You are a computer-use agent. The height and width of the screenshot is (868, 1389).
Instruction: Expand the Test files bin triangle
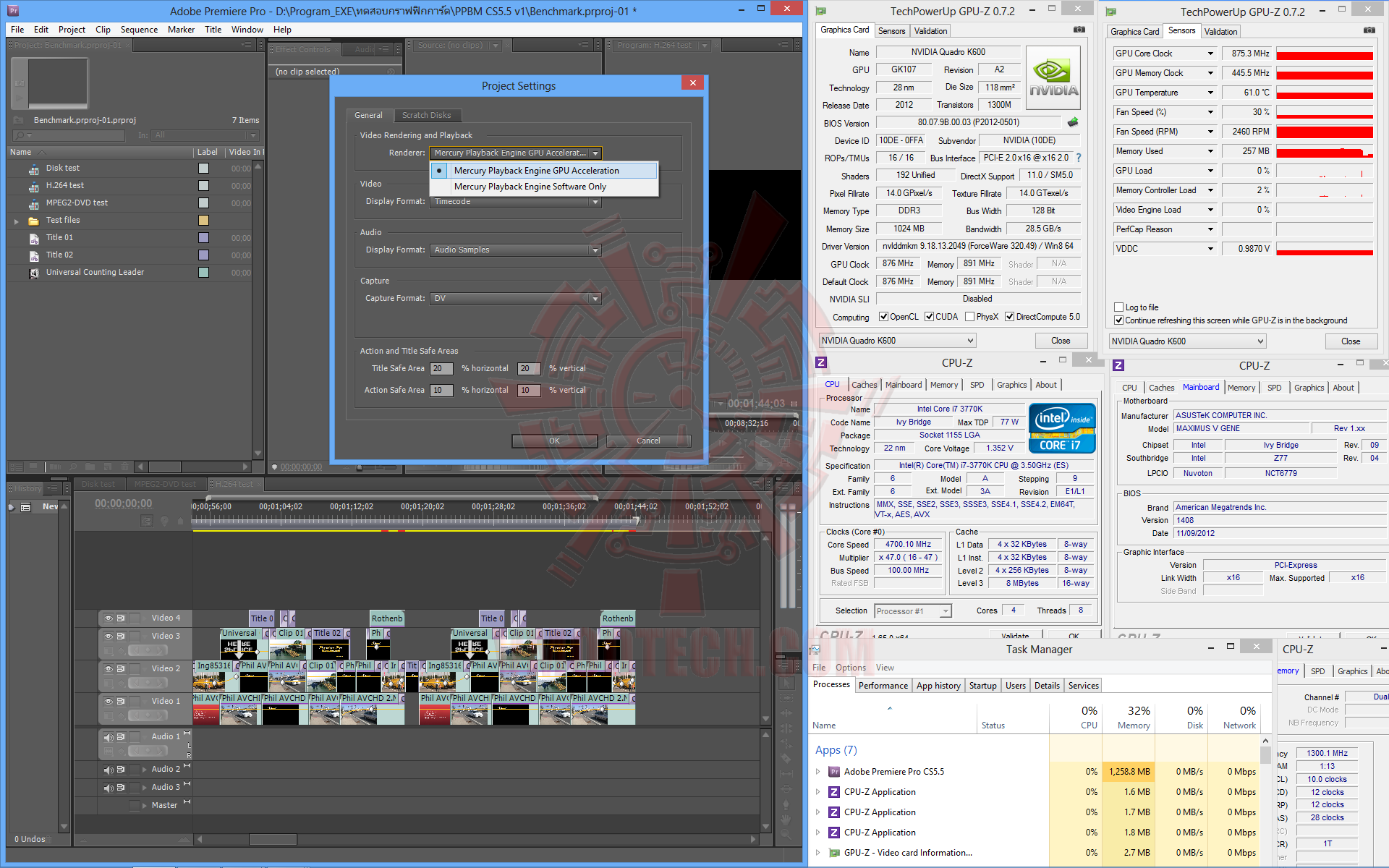[16, 221]
